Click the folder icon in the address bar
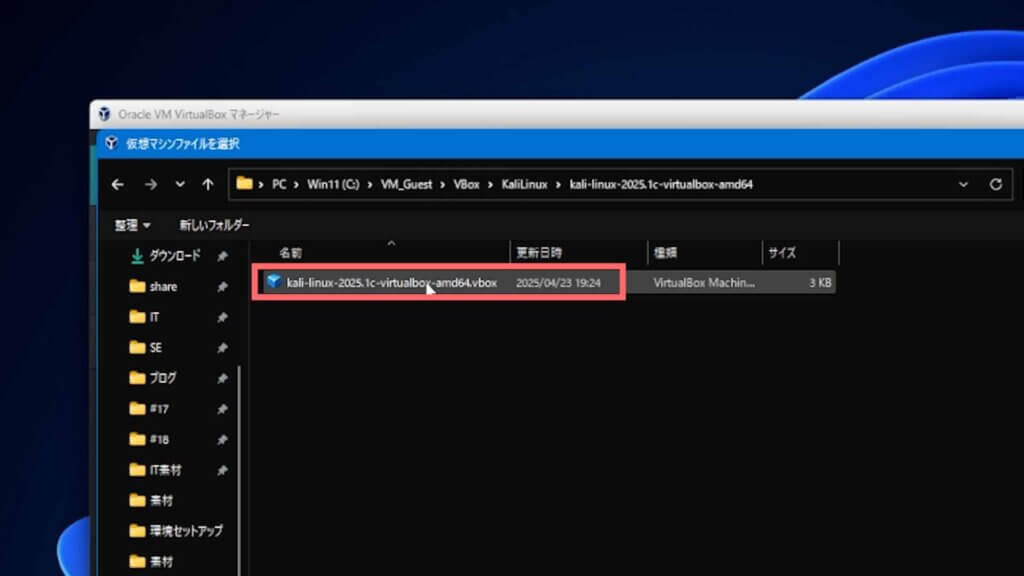Viewport: 1024px width, 576px height. tap(244, 184)
